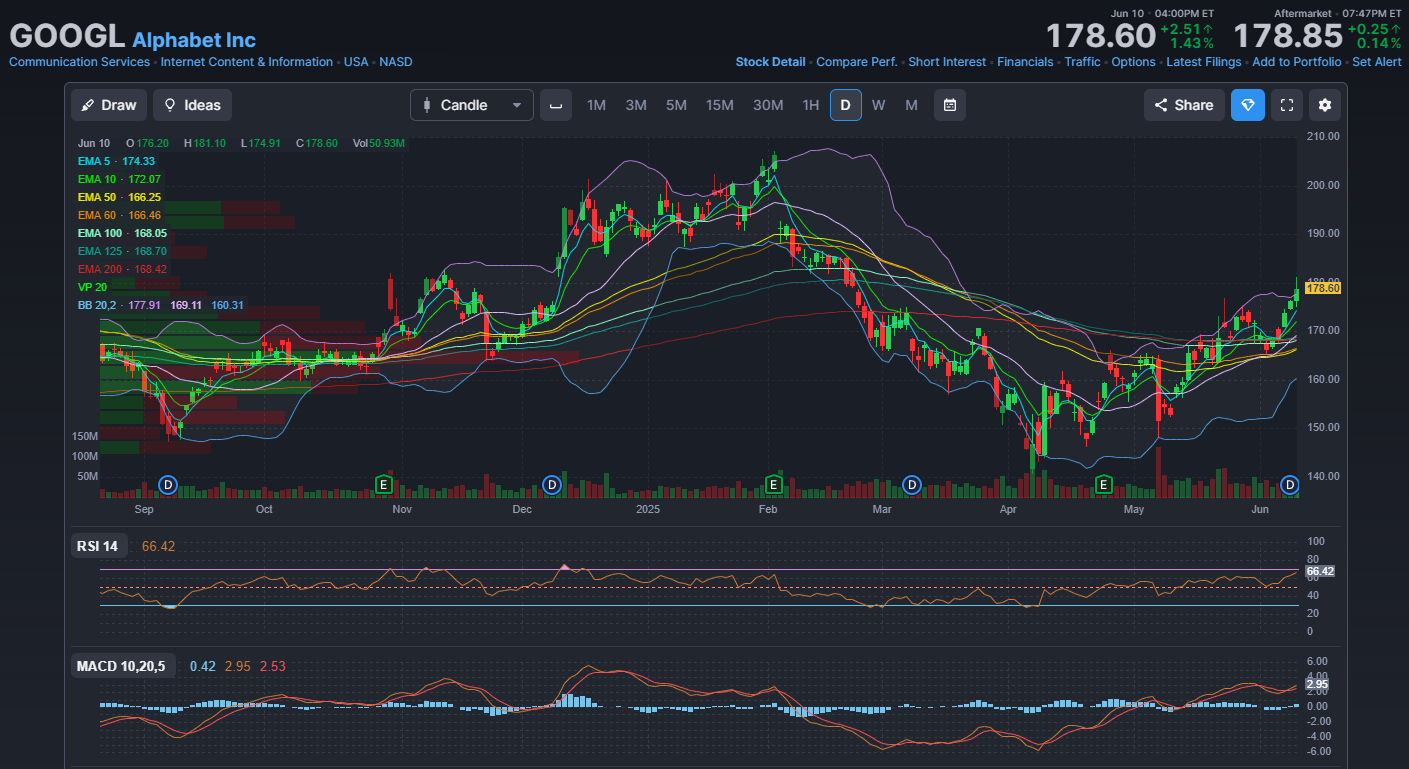Image resolution: width=1409 pixels, height=769 pixels.
Task: Click the USA country link
Action: tap(356, 62)
